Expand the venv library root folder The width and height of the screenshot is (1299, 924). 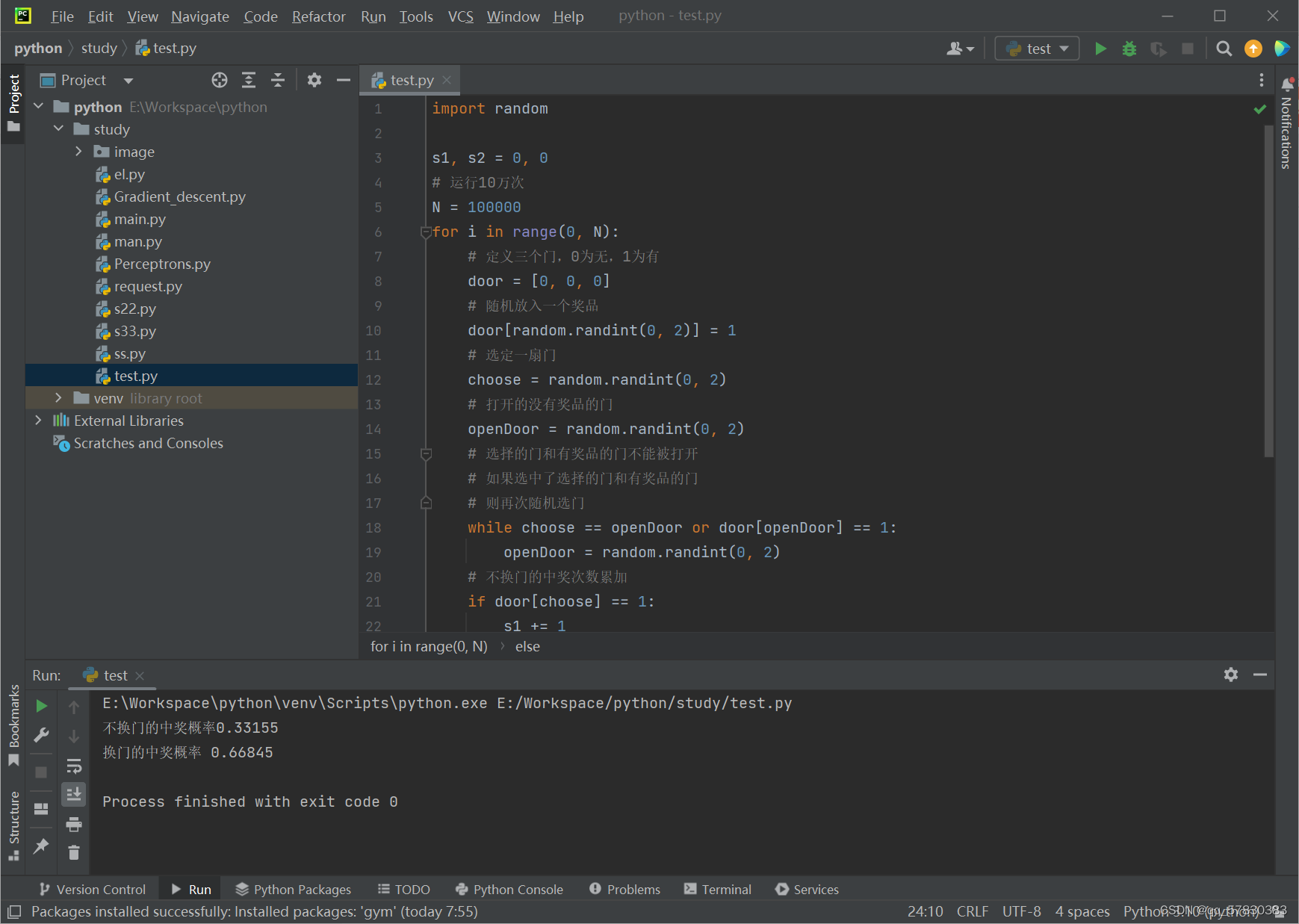tap(58, 398)
